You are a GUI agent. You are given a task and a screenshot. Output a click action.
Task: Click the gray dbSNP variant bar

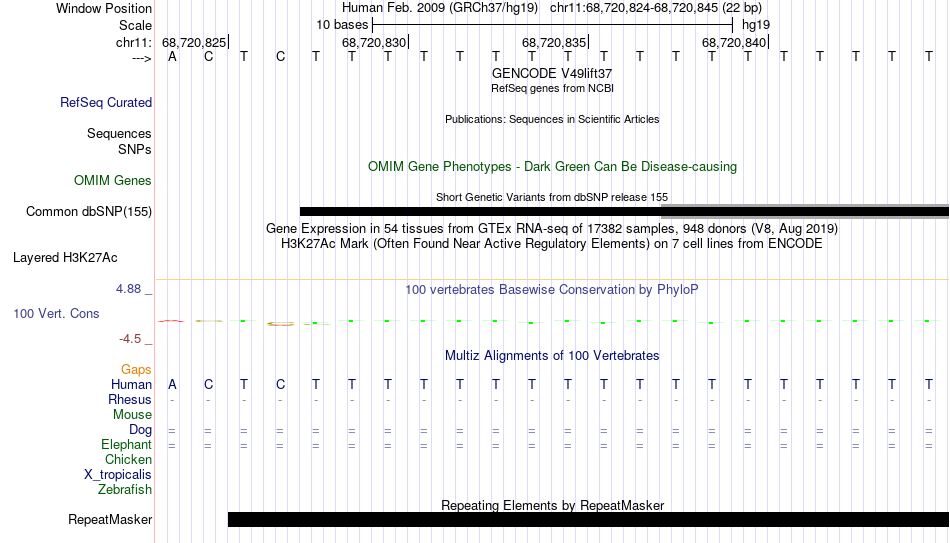[x=805, y=212]
